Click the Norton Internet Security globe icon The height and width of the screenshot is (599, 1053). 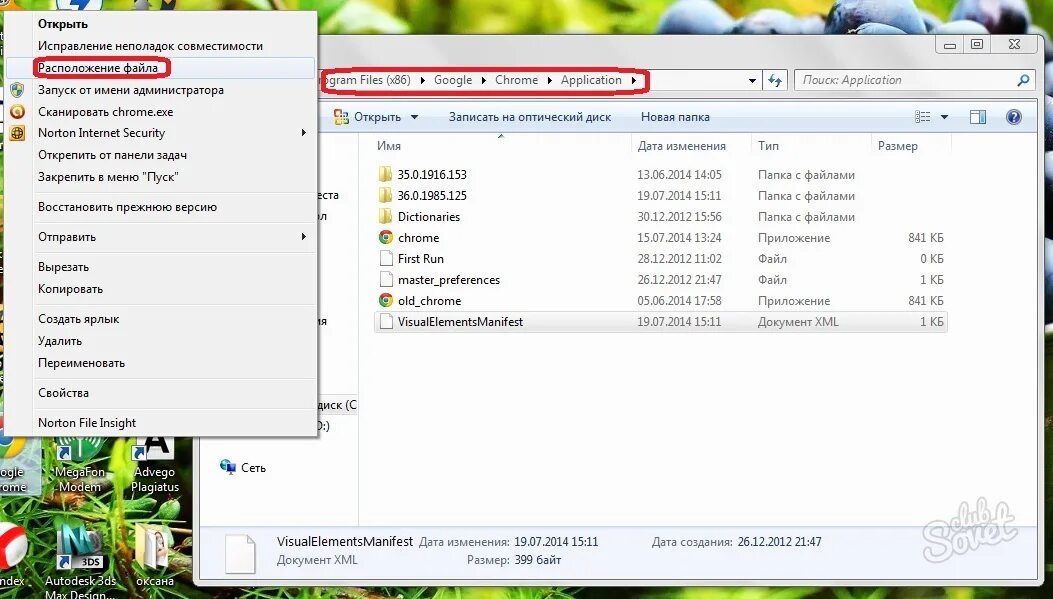(x=17, y=133)
